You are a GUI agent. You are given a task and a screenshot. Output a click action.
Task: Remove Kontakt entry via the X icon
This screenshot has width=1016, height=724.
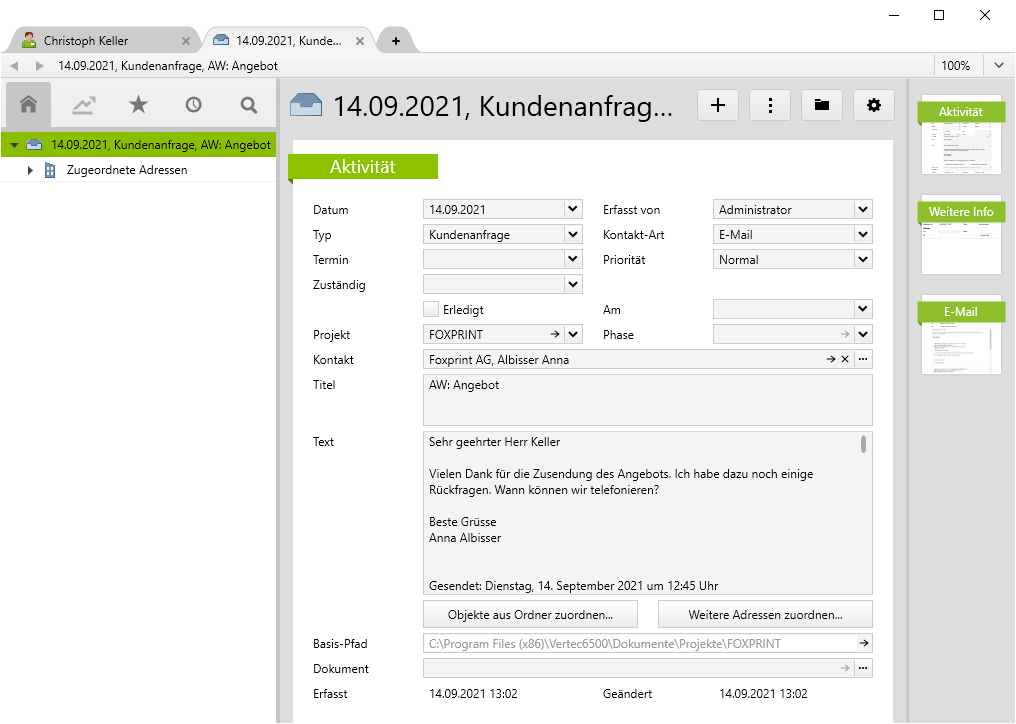click(845, 359)
